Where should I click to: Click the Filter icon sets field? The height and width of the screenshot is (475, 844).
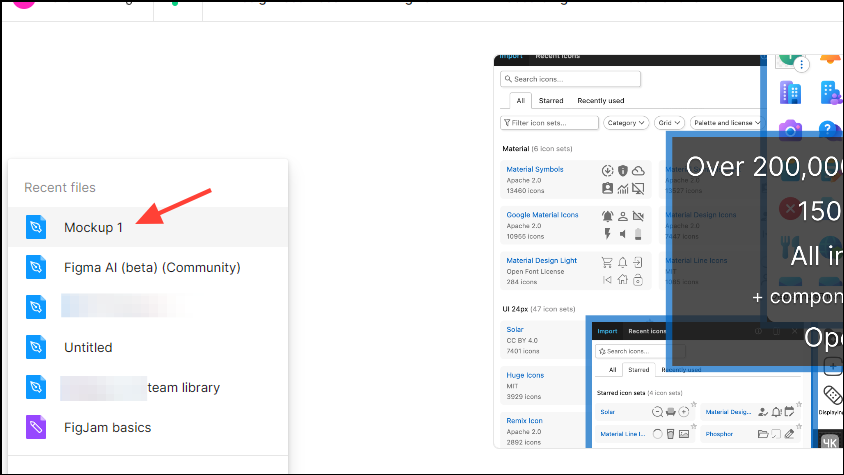[x=549, y=123]
